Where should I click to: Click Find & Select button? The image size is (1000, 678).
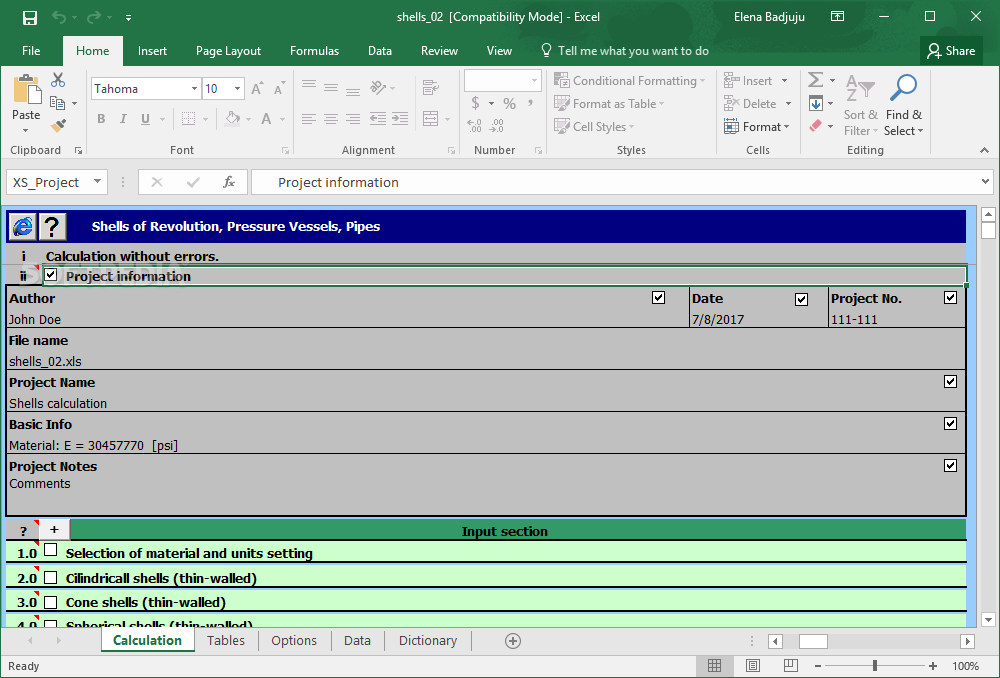click(904, 105)
